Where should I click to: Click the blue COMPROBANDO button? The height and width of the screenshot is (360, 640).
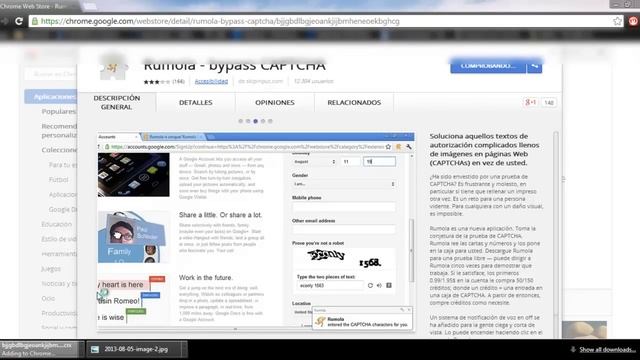pyautogui.click(x=488, y=66)
